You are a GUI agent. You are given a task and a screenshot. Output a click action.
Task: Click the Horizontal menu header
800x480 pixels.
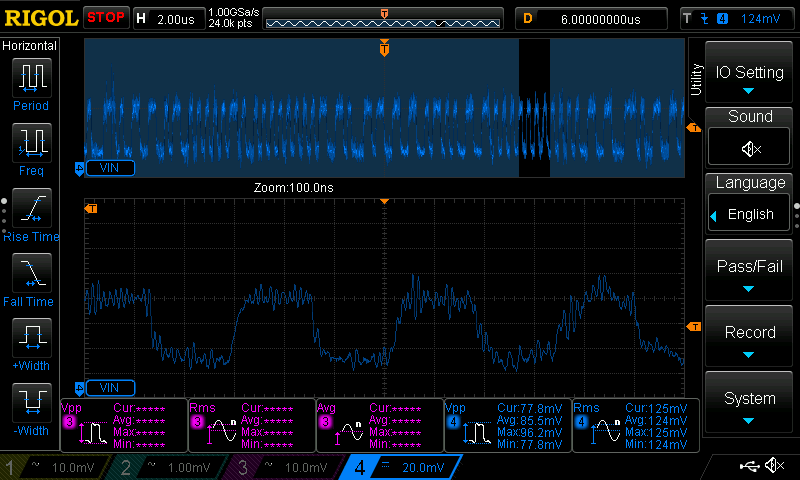pos(30,45)
